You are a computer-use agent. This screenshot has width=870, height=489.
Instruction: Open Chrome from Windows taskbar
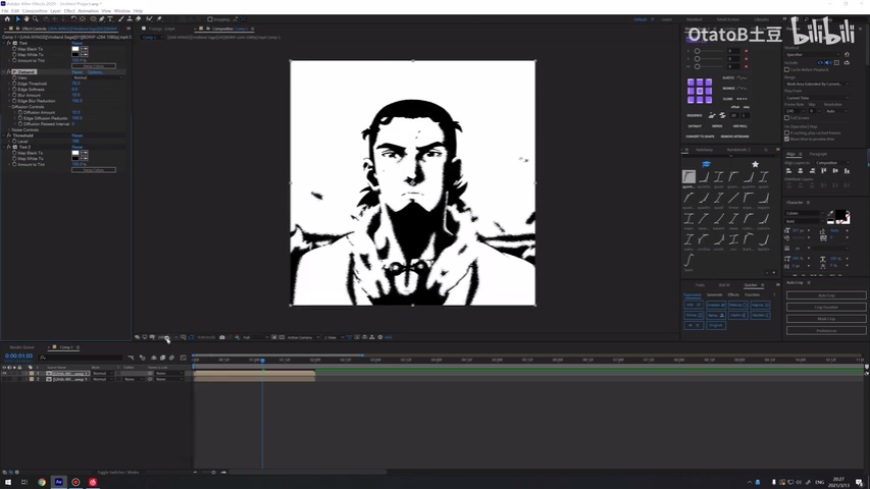pos(42,482)
